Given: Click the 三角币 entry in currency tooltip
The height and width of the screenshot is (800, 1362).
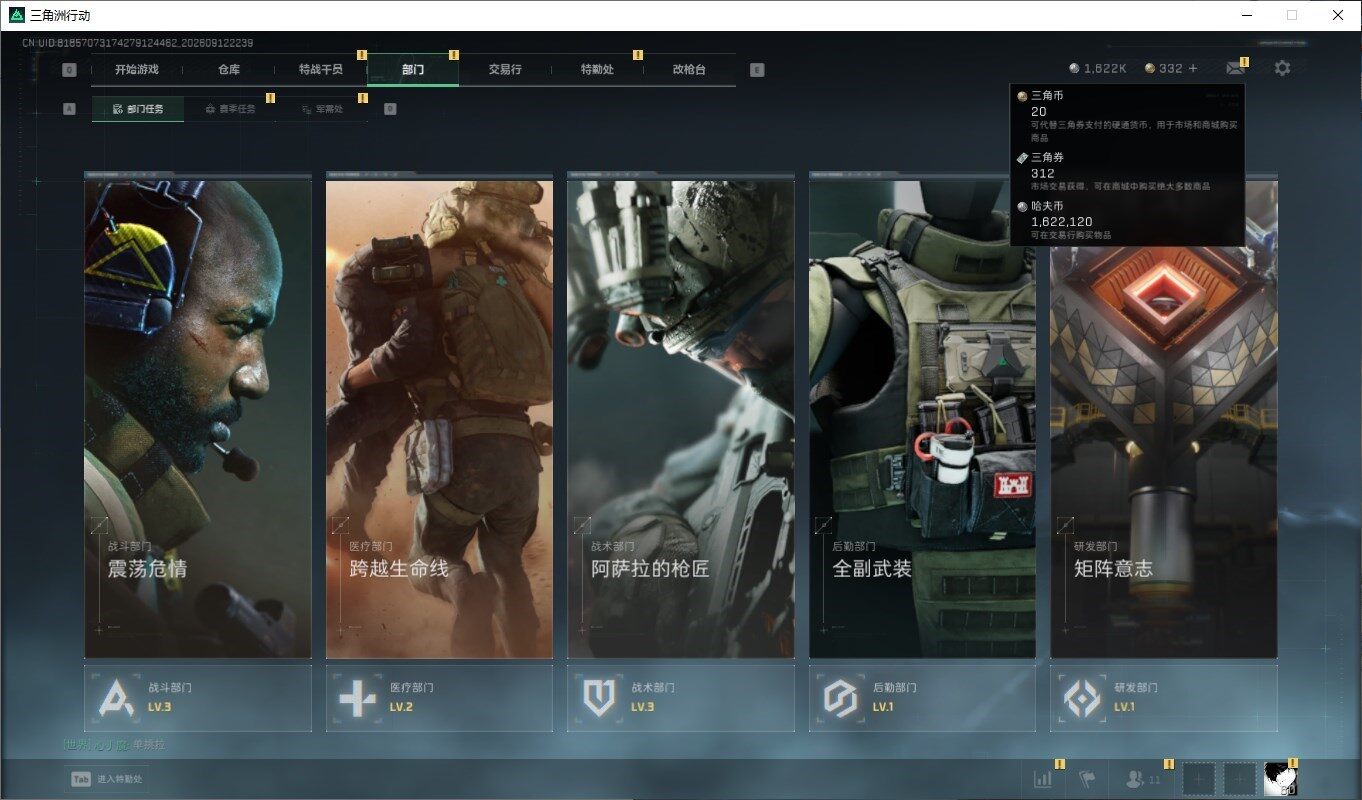Looking at the screenshot, I should click(1127, 116).
